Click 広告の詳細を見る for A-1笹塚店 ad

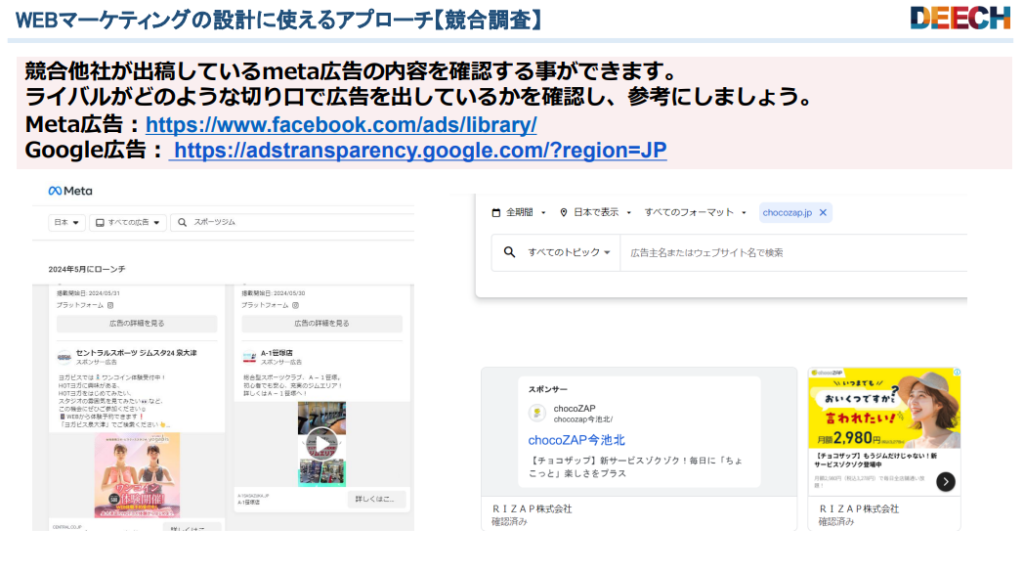point(322,323)
